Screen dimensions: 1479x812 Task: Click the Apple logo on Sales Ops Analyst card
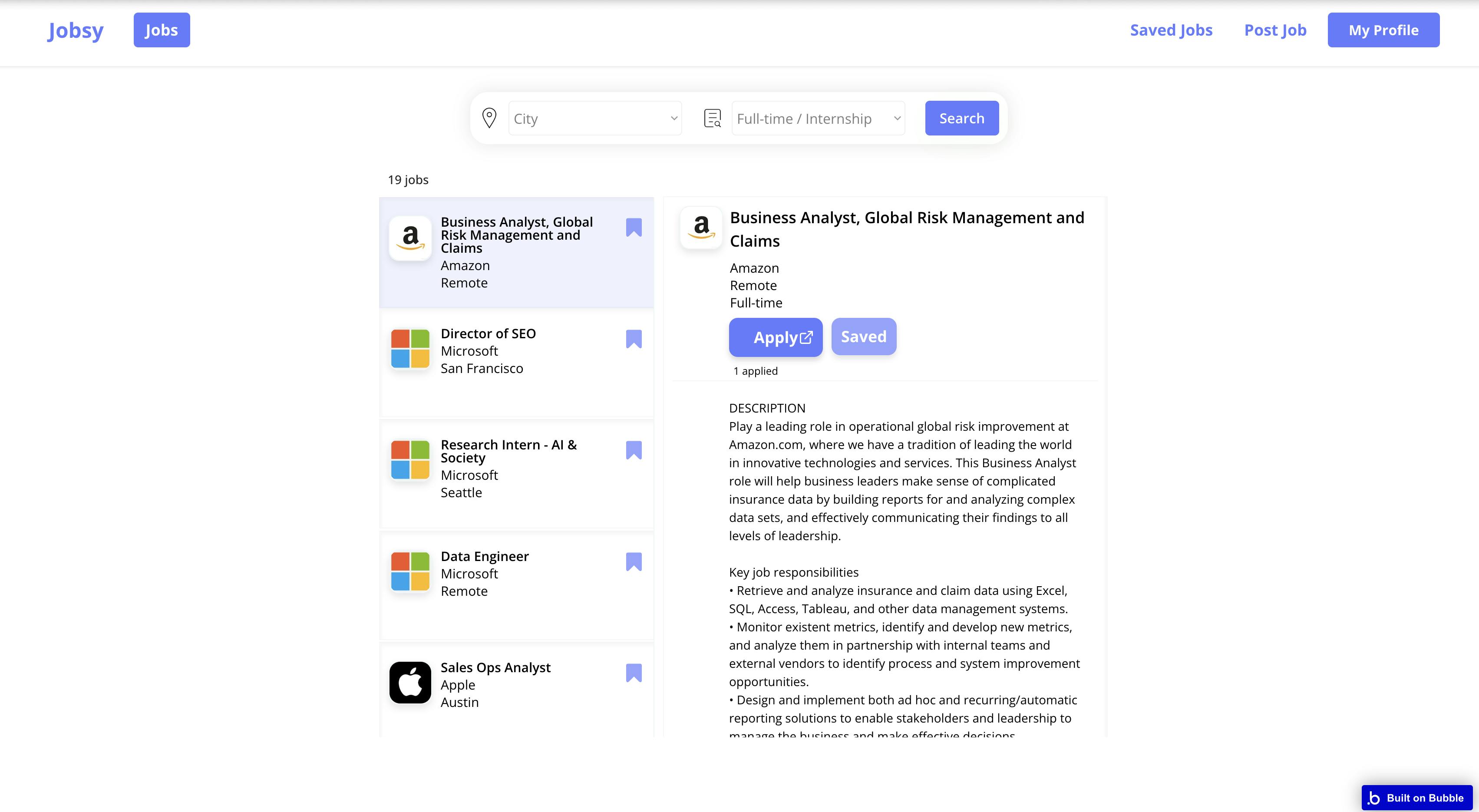[x=410, y=682]
